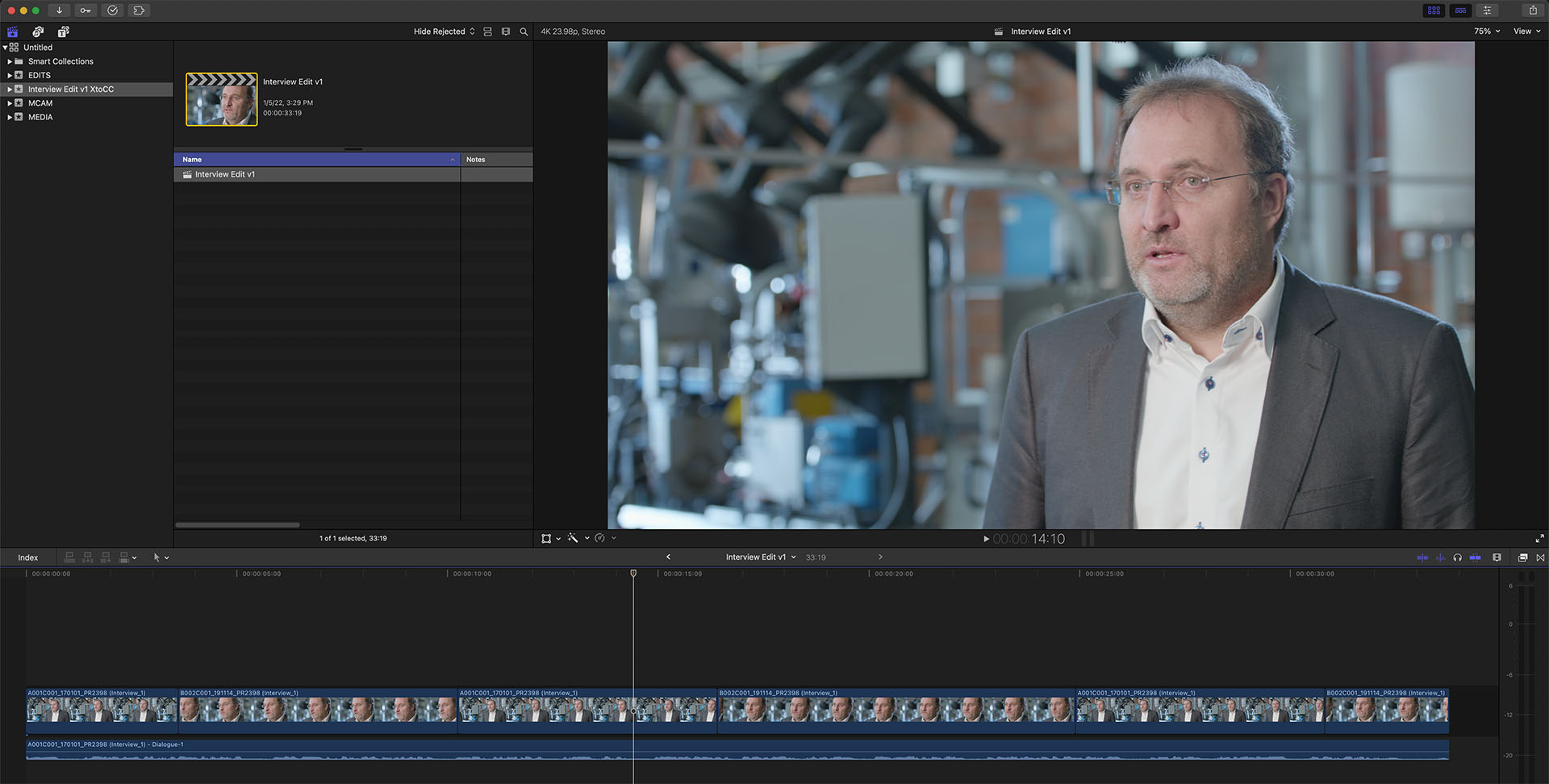Open the Retime speedometer menu
1549x784 pixels.
599,538
